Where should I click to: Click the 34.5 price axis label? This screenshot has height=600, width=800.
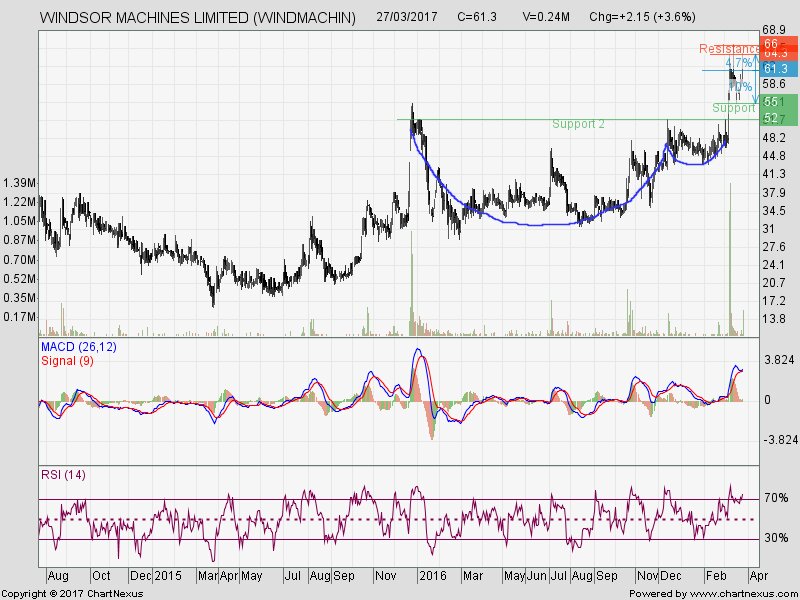774,211
